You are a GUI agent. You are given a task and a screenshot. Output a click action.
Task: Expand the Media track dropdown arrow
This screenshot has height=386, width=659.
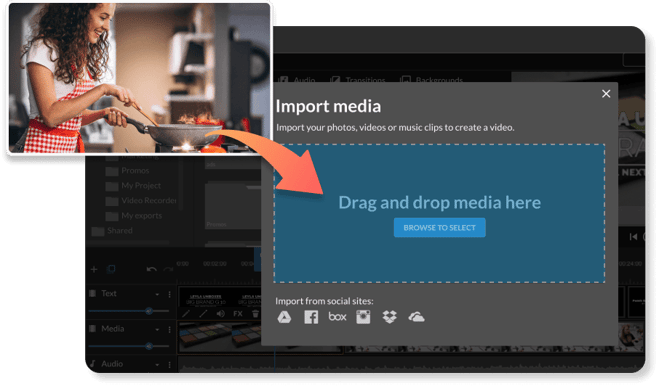(x=157, y=330)
